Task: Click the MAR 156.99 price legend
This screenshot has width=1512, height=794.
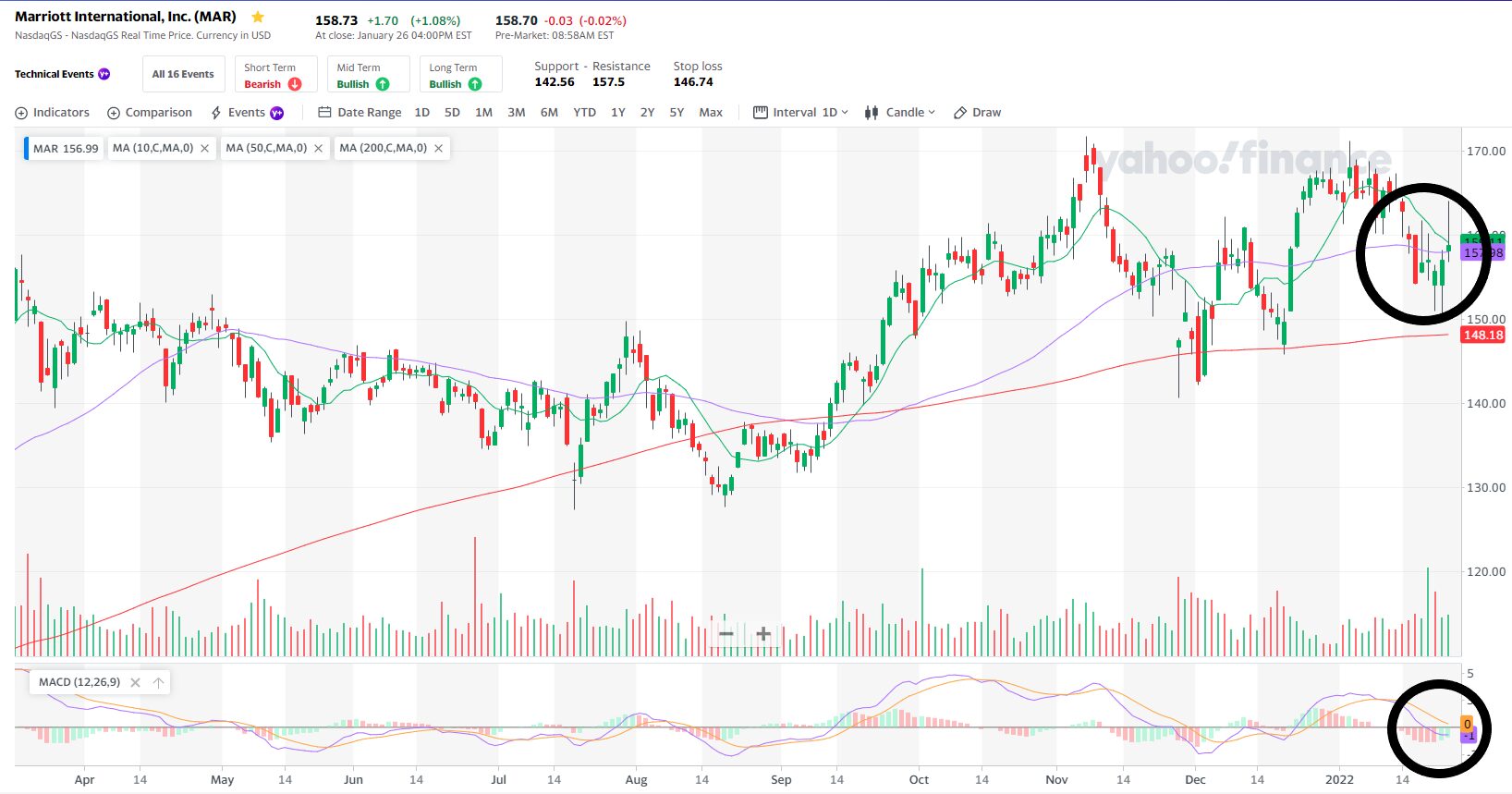Action: tap(65, 148)
